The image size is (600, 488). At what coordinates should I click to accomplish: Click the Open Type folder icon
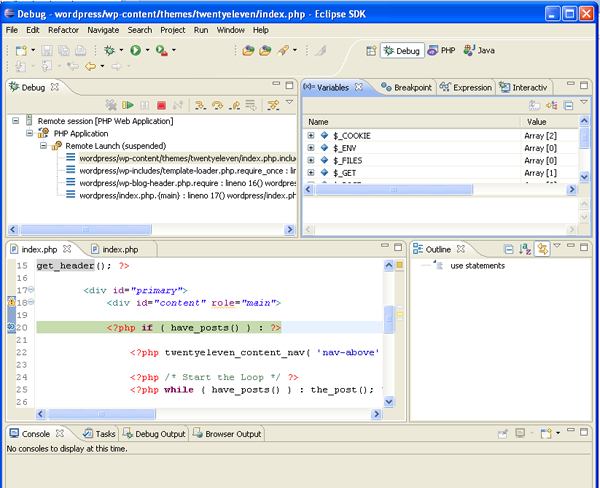click(248, 50)
